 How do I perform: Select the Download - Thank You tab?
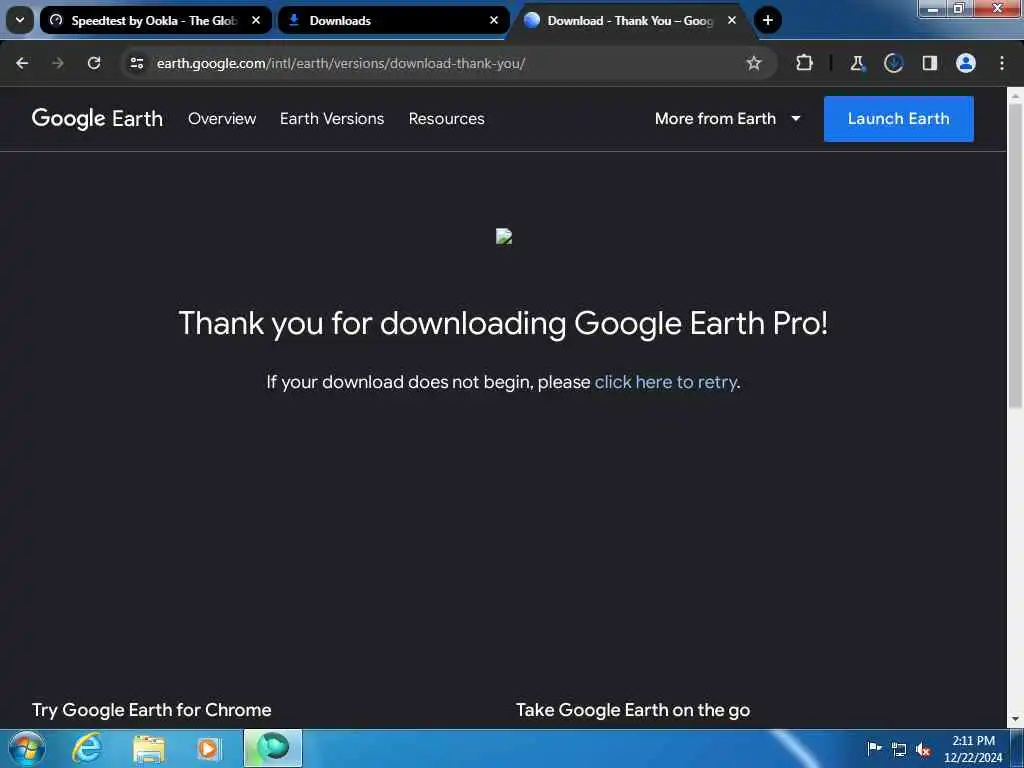pyautogui.click(x=631, y=20)
